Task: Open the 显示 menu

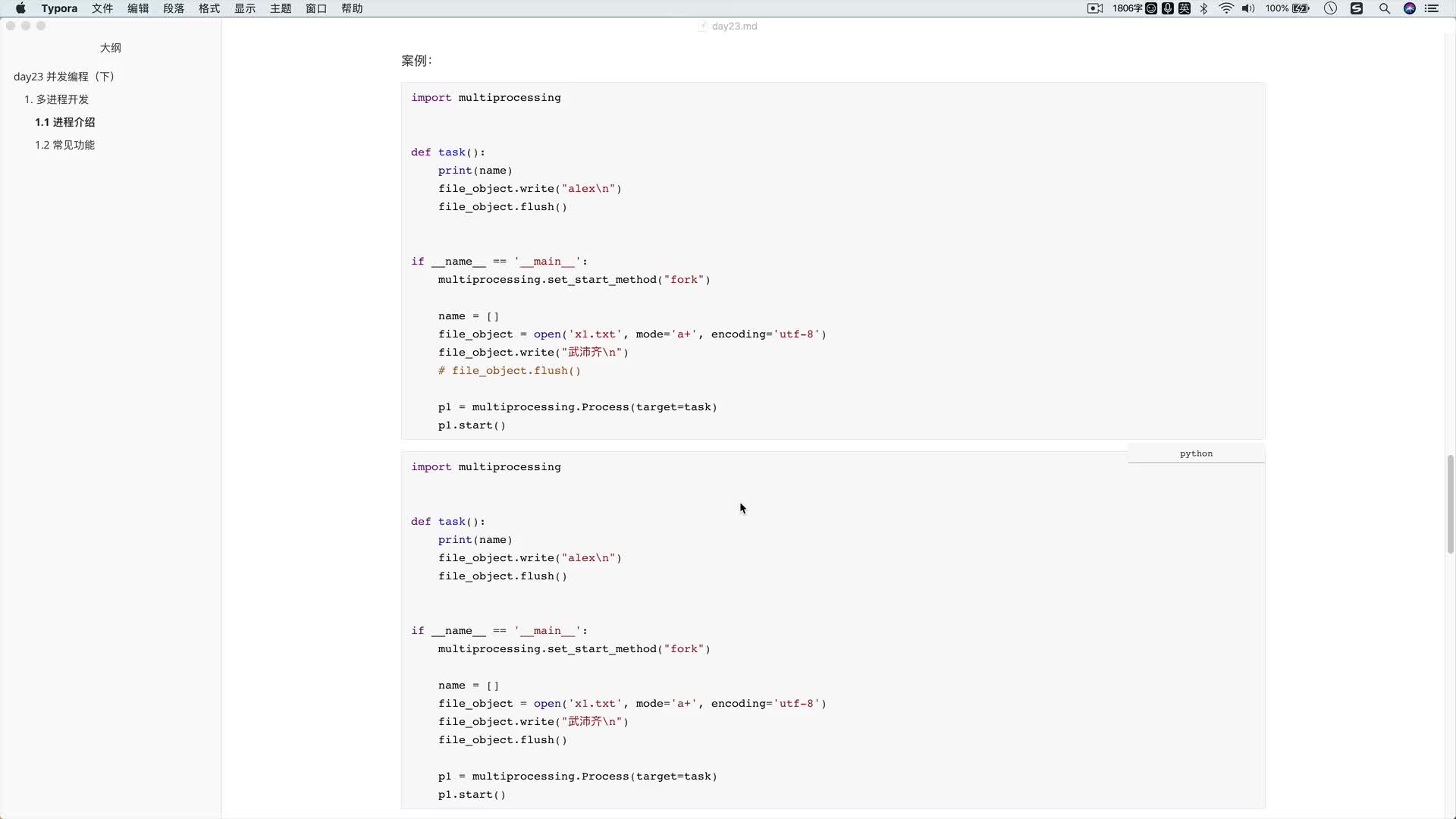Action: [245, 8]
